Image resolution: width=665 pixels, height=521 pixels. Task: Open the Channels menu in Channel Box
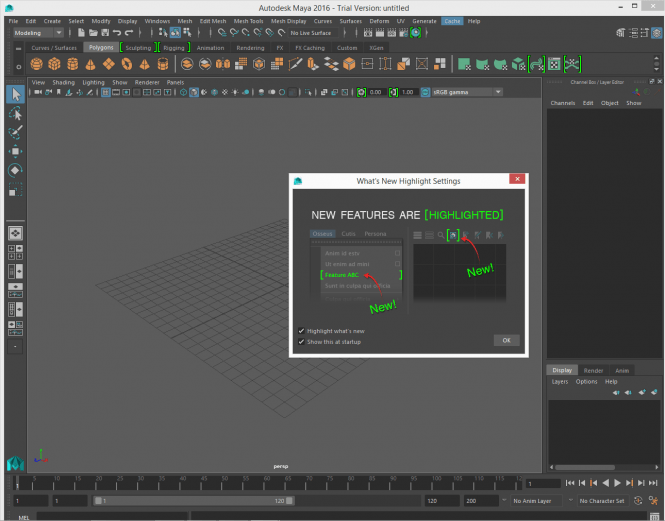point(562,103)
